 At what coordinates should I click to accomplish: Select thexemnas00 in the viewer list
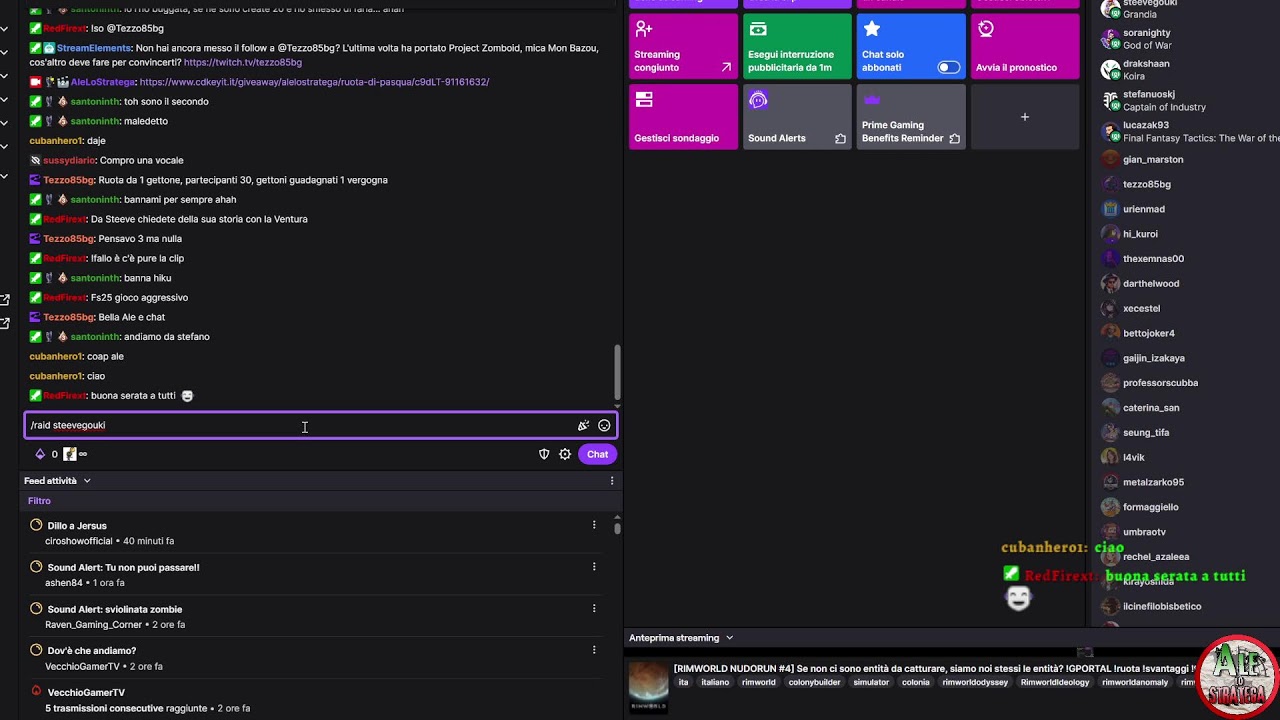pyautogui.click(x=1153, y=259)
